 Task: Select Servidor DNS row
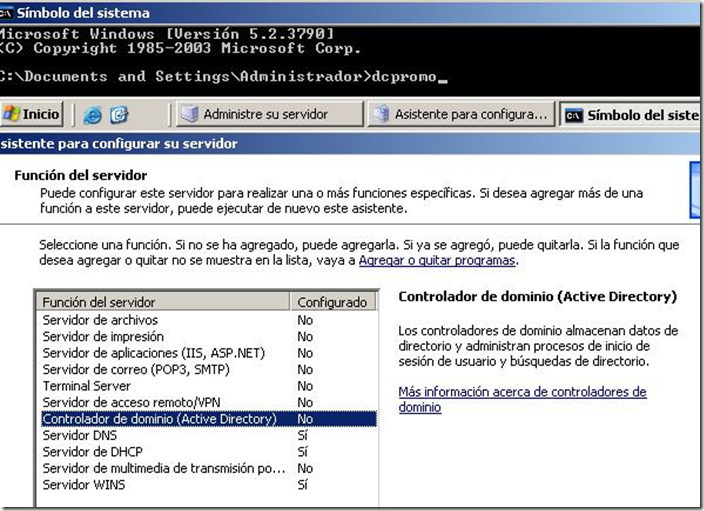(x=209, y=436)
